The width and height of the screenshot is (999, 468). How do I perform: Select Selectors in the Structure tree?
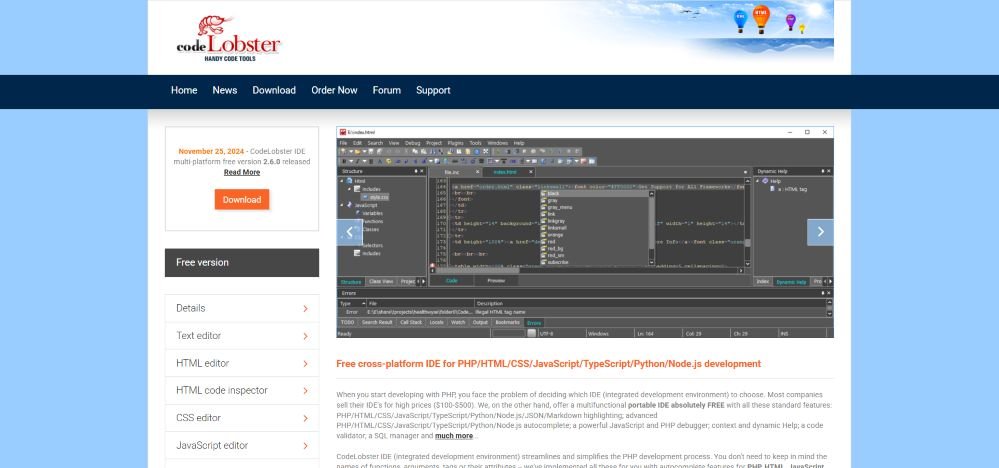(x=372, y=245)
